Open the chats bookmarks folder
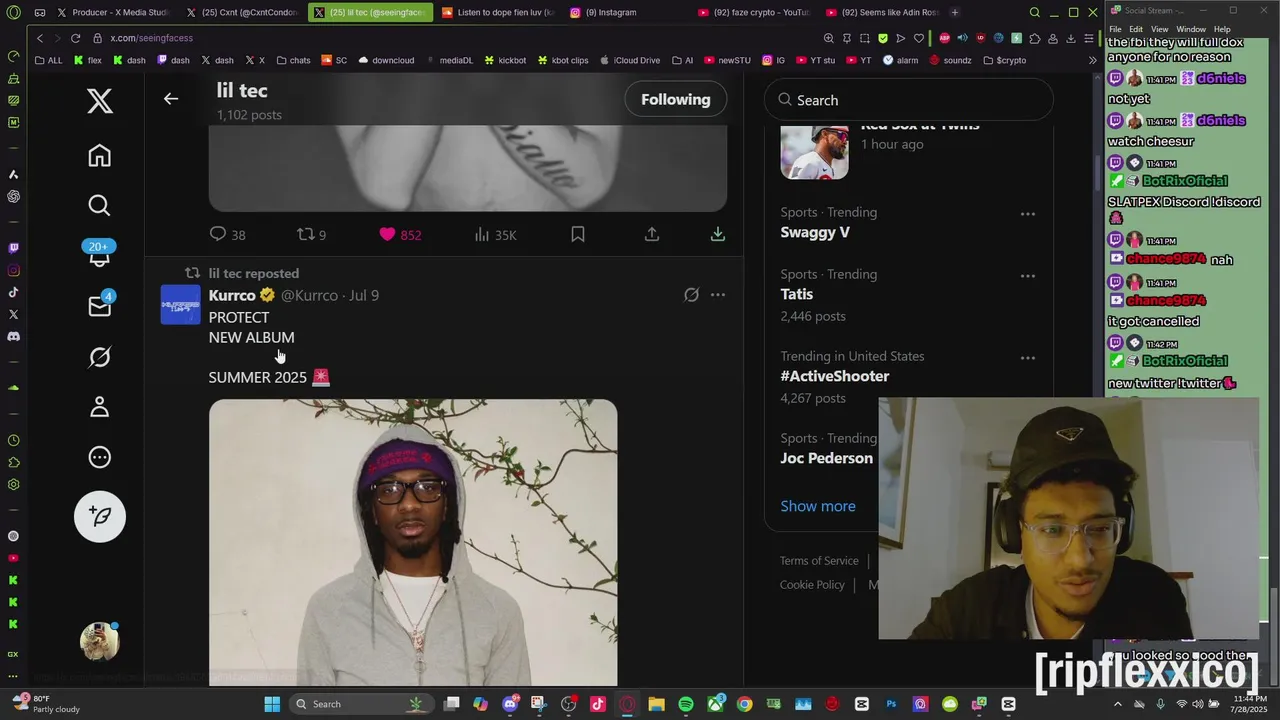This screenshot has height=720, width=1280. coord(293,60)
